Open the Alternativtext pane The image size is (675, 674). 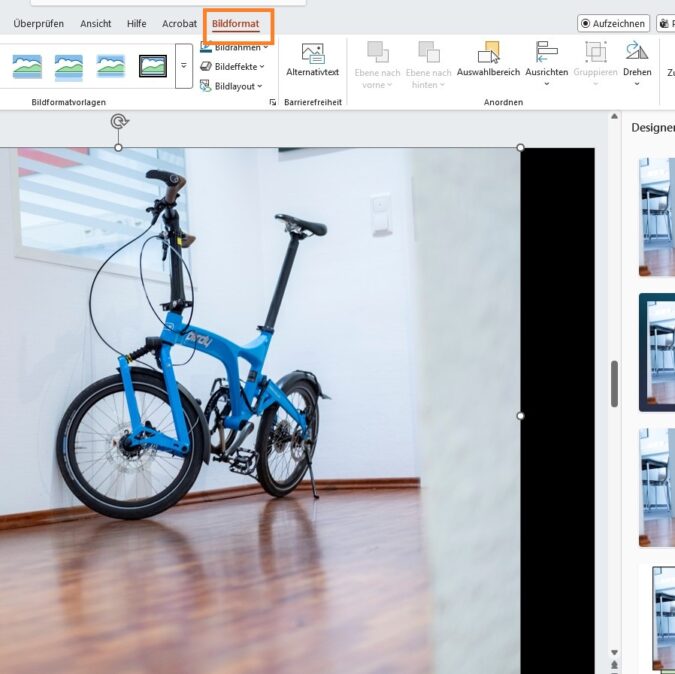[x=312, y=59]
